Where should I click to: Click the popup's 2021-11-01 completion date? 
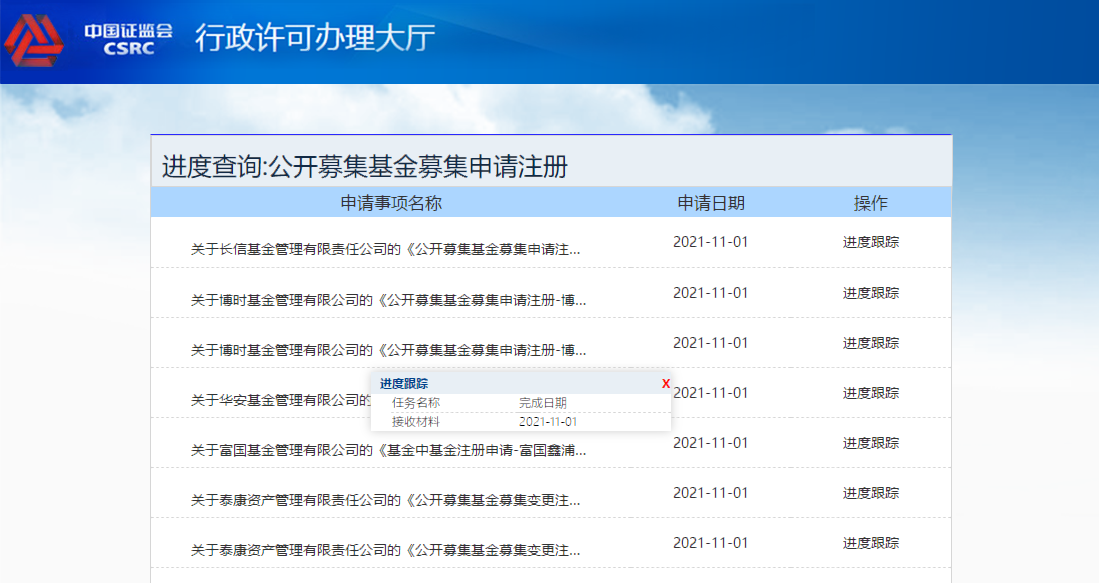coord(548,422)
